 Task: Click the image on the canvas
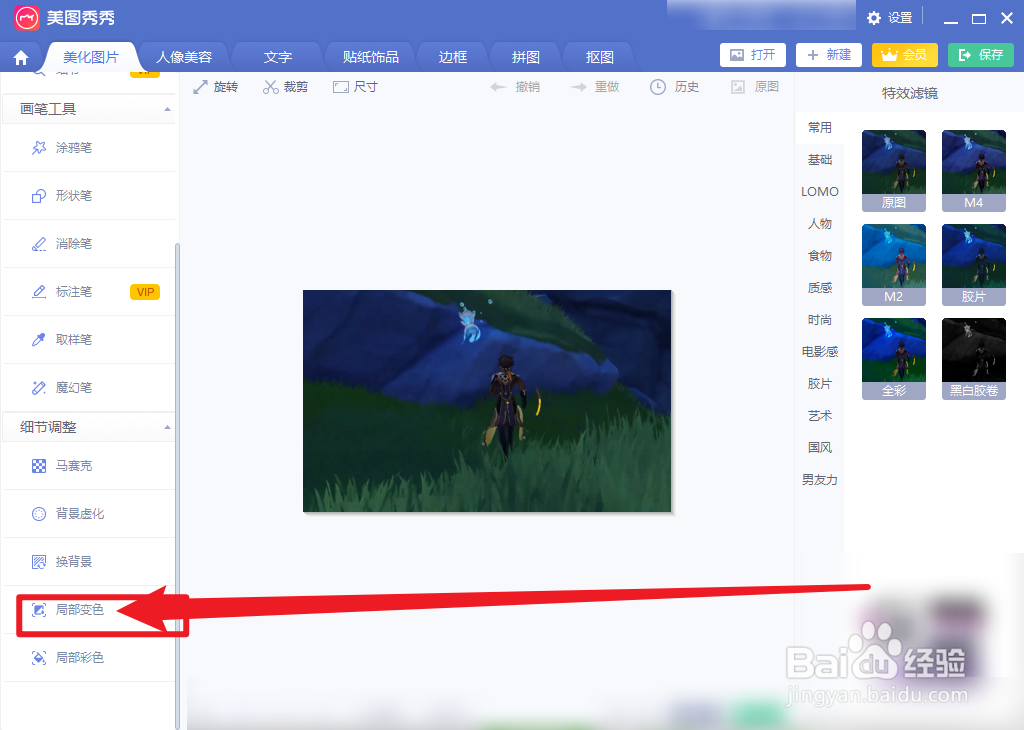[487, 401]
